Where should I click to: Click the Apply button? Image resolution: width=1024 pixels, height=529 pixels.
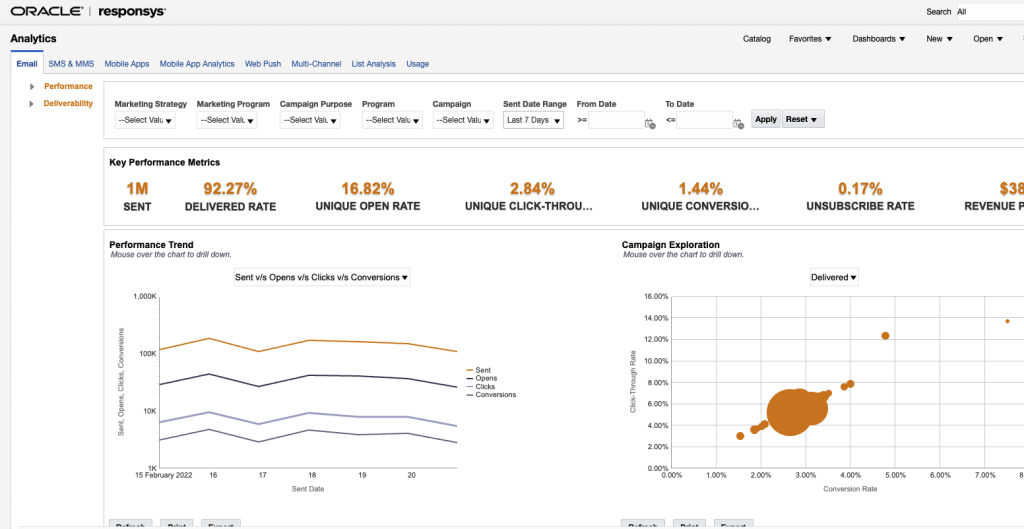pyautogui.click(x=765, y=120)
